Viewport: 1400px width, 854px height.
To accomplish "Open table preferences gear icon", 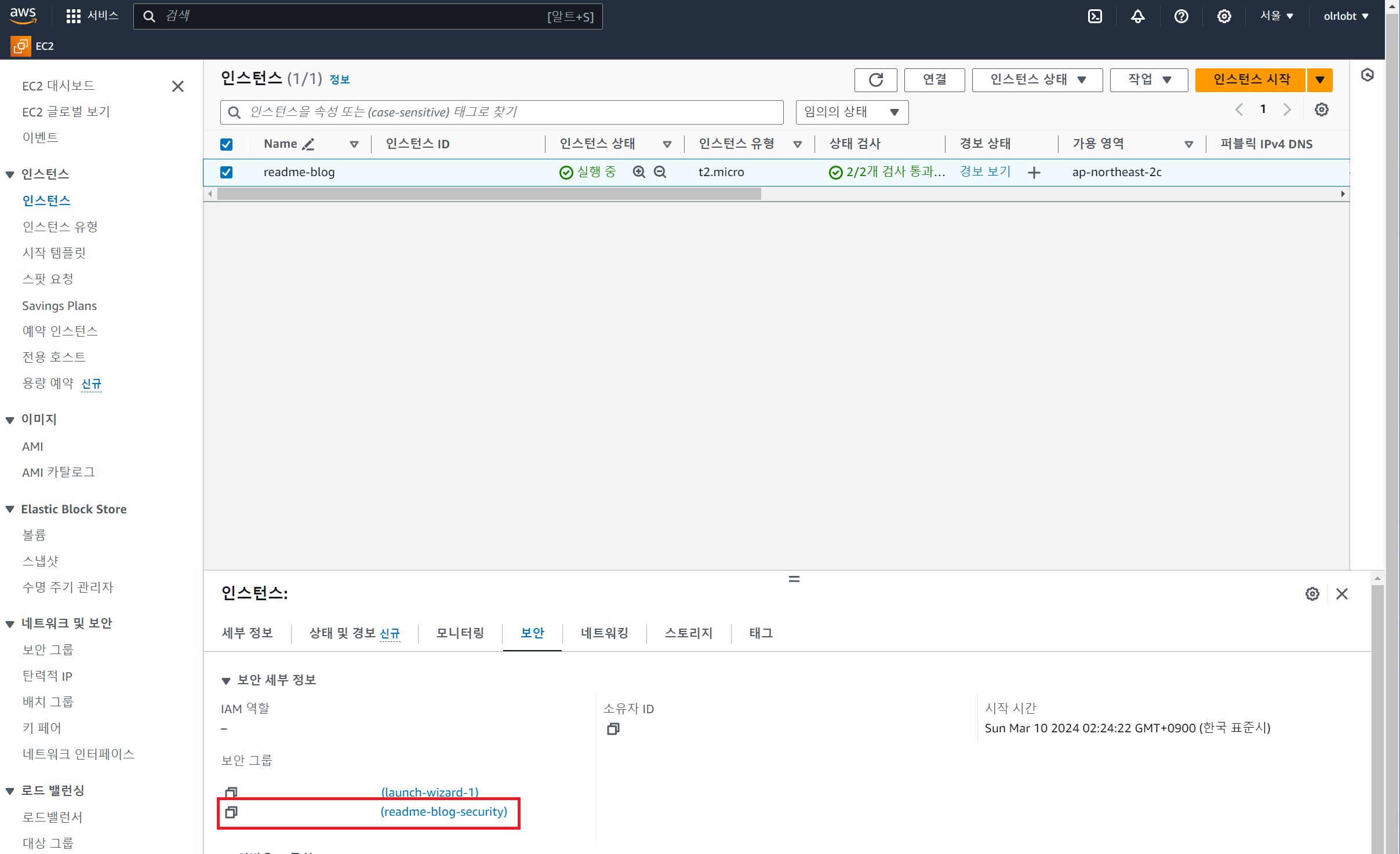I will click(x=1321, y=110).
